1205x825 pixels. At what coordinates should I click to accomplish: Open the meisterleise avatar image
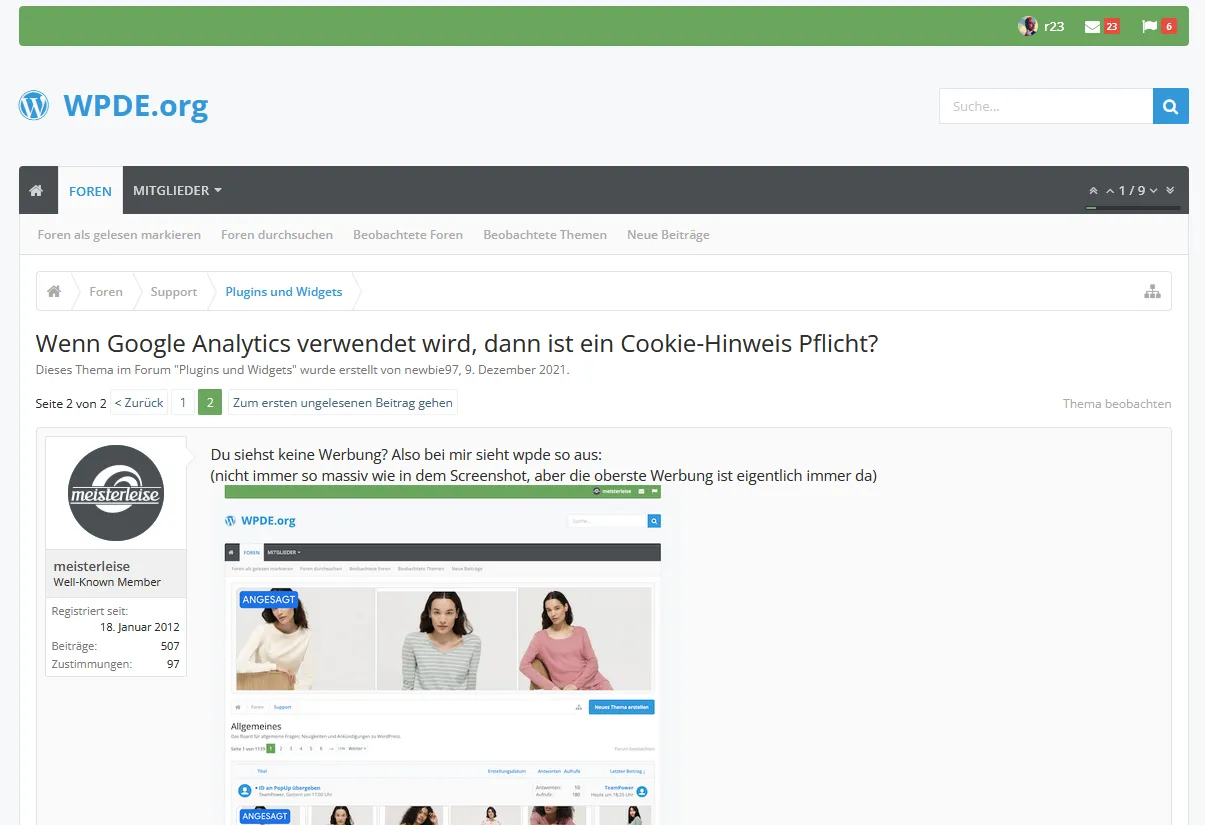pyautogui.click(x=116, y=493)
